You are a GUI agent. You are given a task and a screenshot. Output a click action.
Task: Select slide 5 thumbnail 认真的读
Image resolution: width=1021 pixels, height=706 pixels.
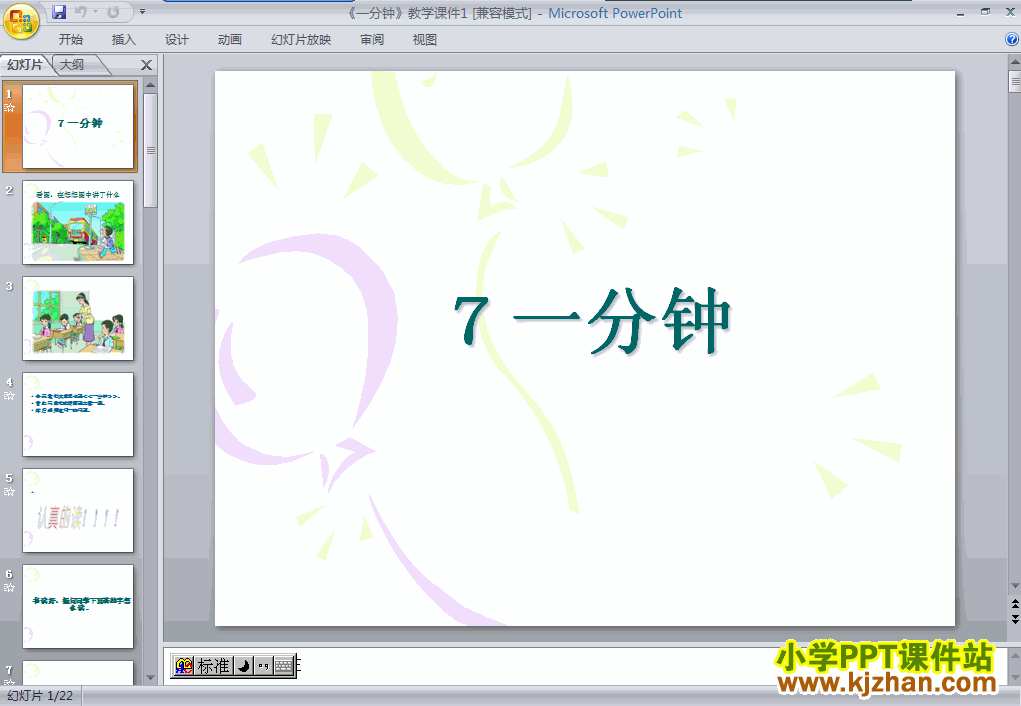click(78, 510)
